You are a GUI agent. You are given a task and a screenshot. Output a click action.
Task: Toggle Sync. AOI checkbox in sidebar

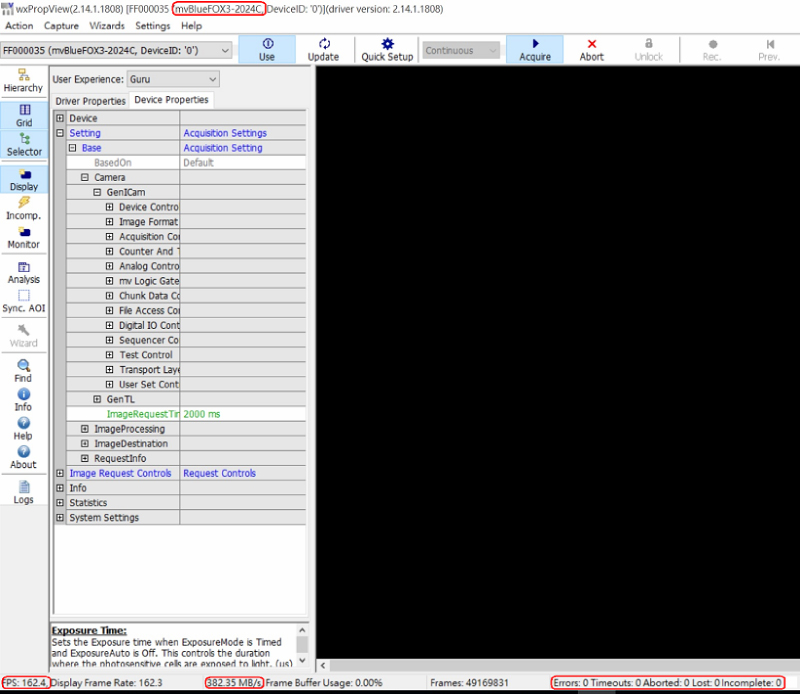point(24,296)
